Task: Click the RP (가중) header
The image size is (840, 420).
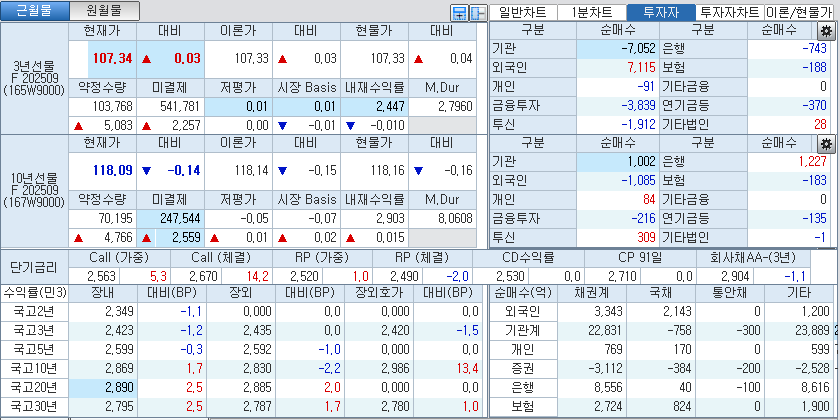Action: coord(322,258)
